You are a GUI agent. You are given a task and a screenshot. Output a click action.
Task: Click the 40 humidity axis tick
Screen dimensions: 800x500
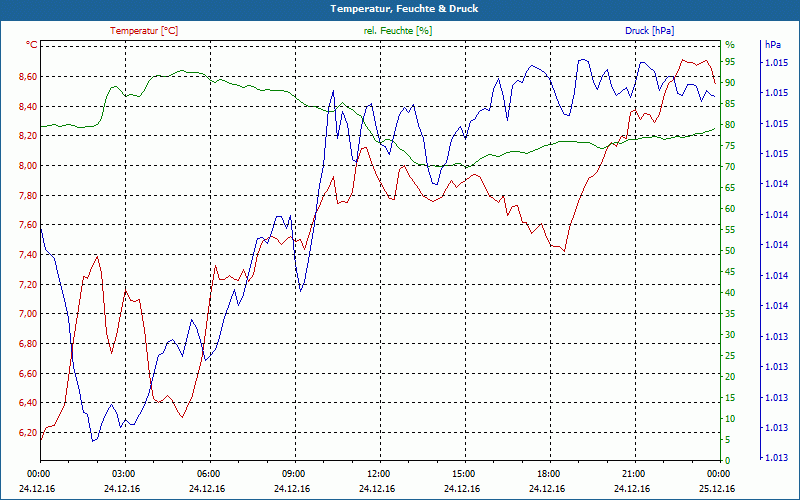730,293
